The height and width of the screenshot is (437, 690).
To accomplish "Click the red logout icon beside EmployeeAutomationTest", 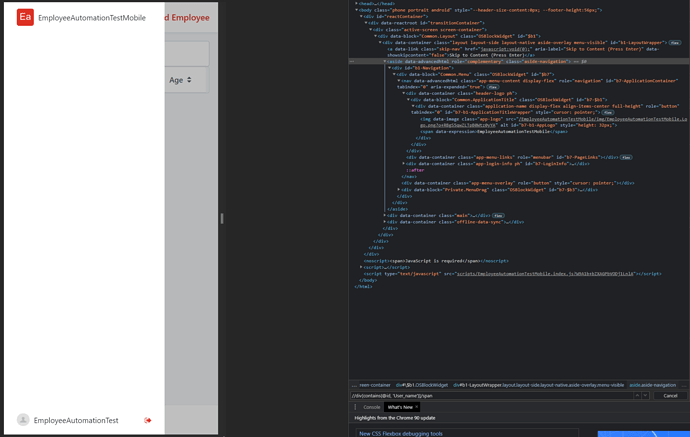I will pyautogui.click(x=148, y=420).
